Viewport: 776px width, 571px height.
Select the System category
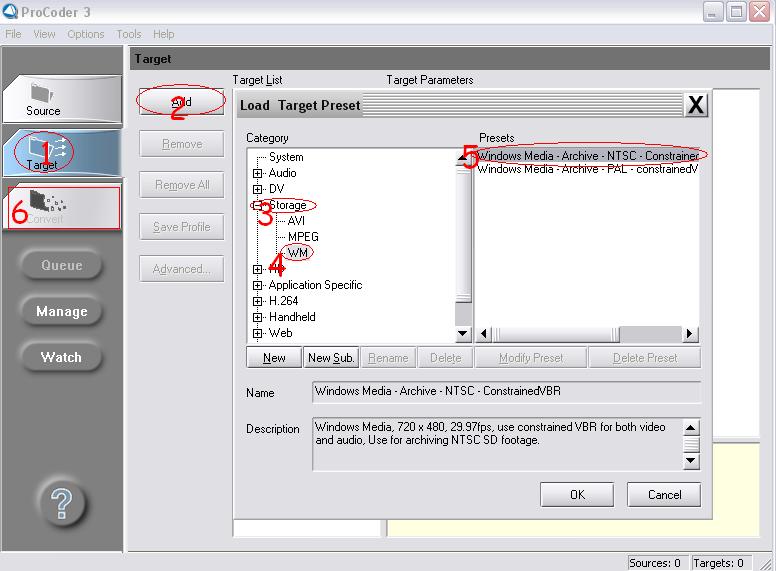[x=286, y=157]
